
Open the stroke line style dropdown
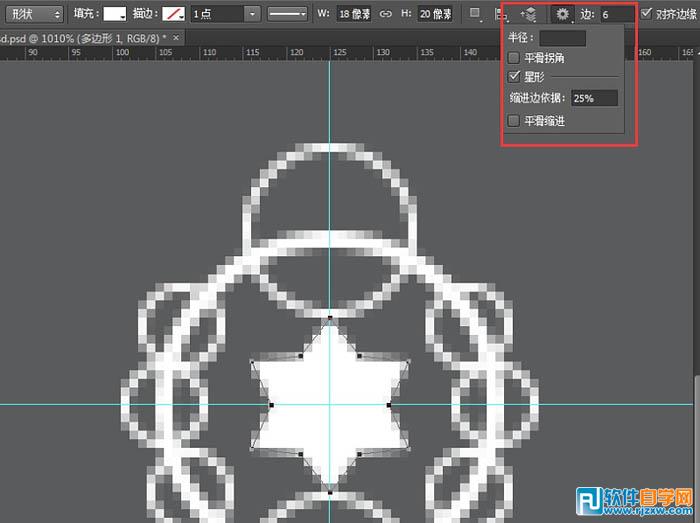pyautogui.click(x=288, y=14)
